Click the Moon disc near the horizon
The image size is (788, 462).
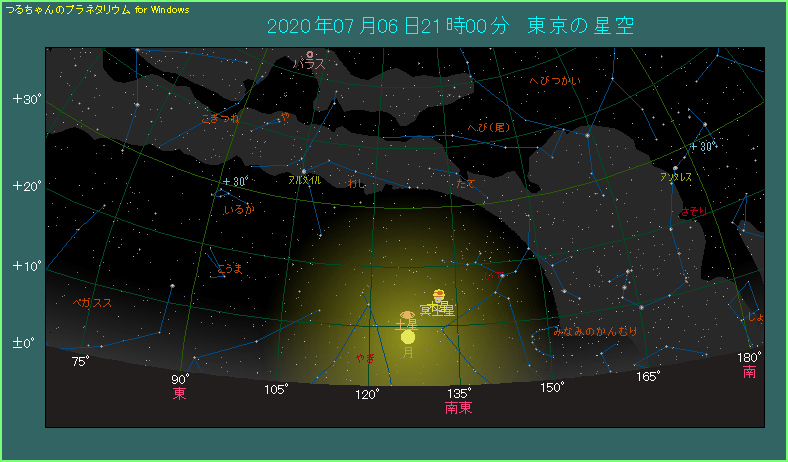point(408,337)
